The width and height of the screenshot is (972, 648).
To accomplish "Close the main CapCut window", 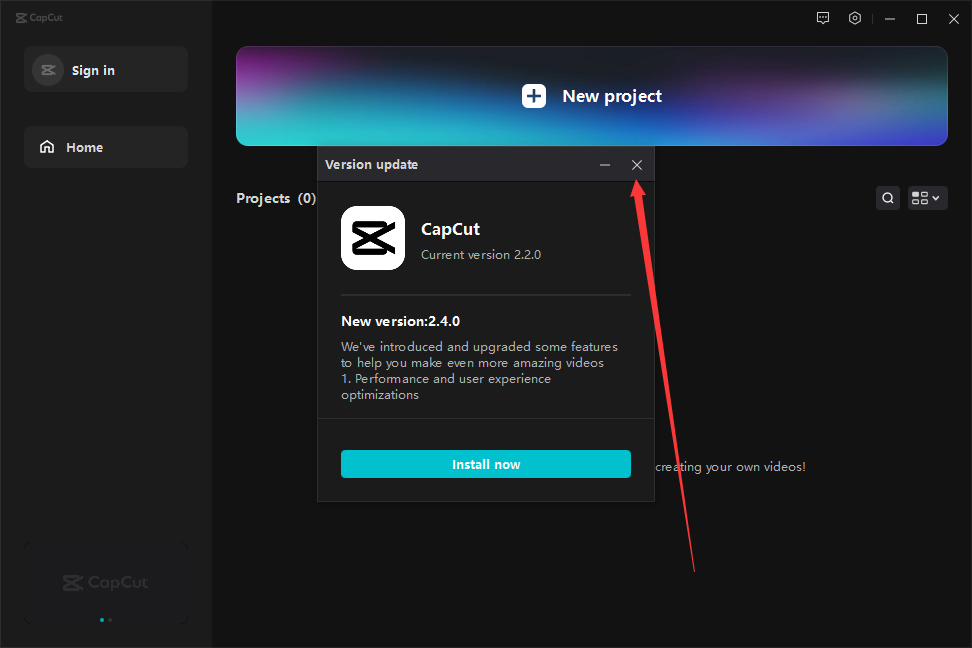I will [x=954, y=18].
